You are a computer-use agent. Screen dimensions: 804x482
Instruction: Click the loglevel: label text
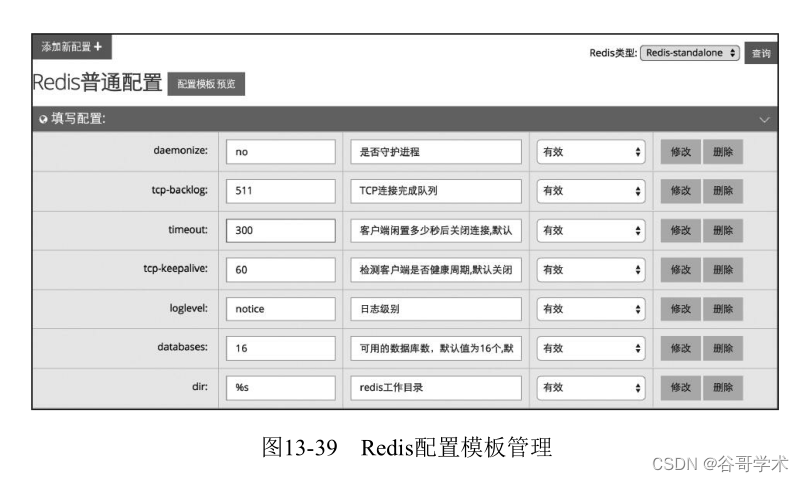tap(189, 308)
